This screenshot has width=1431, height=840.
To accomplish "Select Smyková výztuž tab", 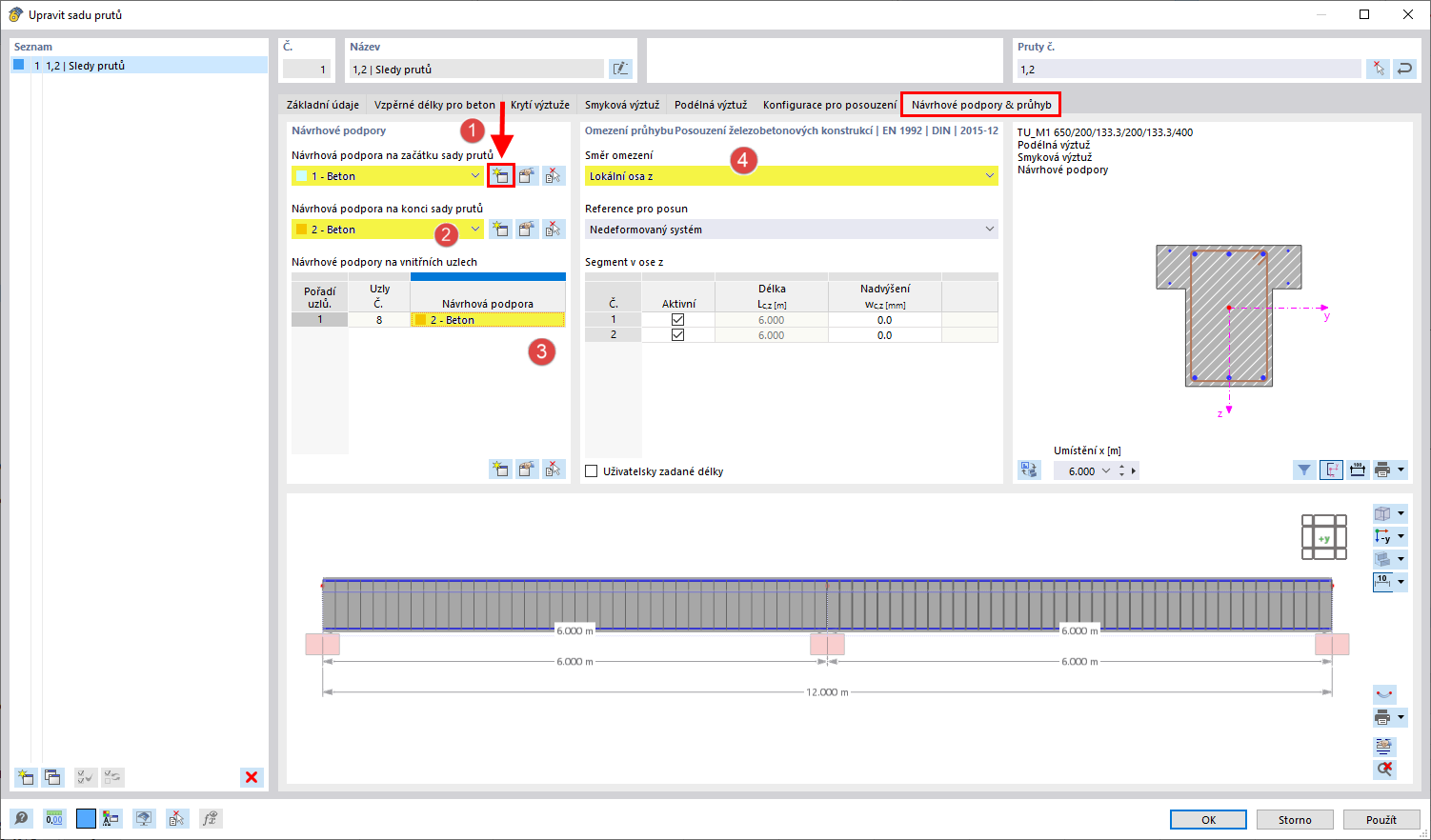I will coord(622,105).
